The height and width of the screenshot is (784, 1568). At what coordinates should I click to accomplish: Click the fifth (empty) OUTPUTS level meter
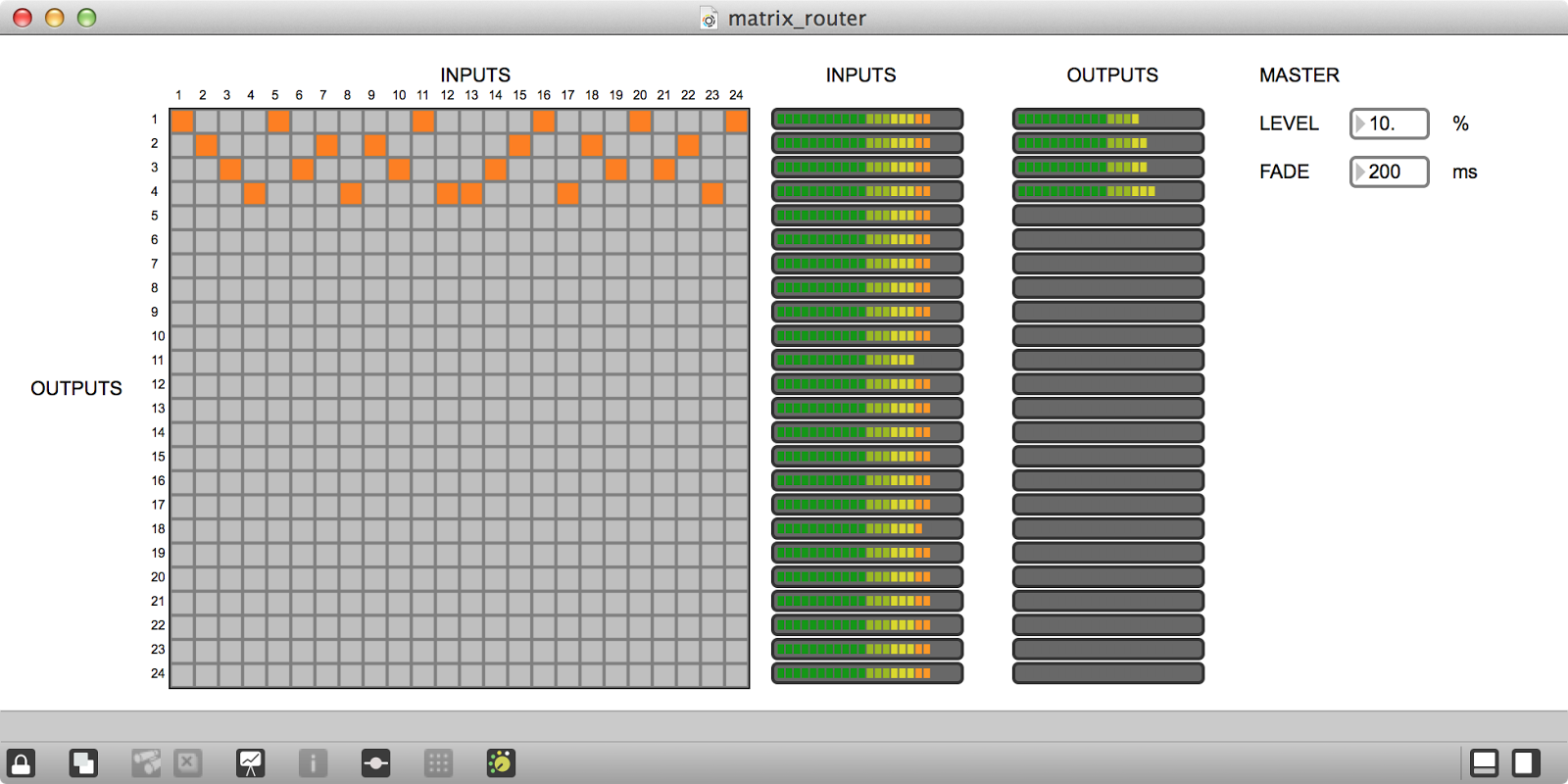tap(1108, 216)
